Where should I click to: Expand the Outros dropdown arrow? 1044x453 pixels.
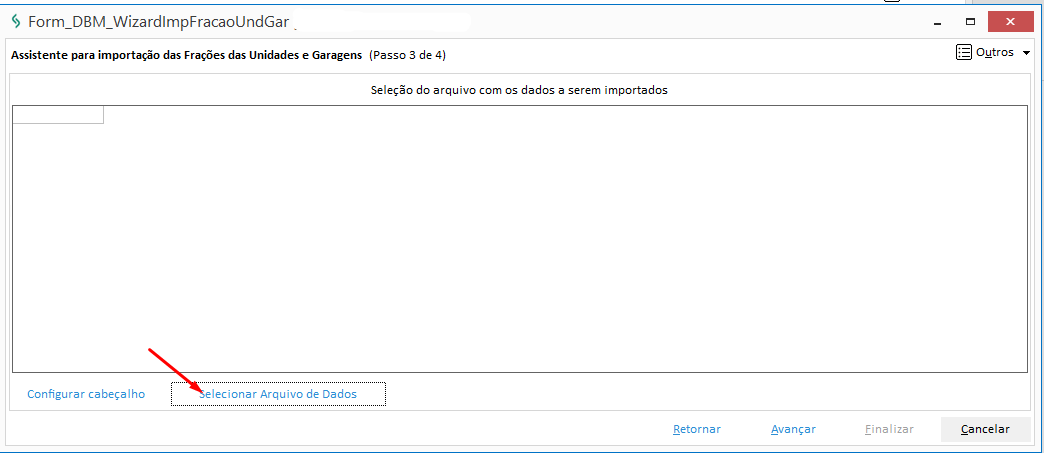pos(1027,53)
